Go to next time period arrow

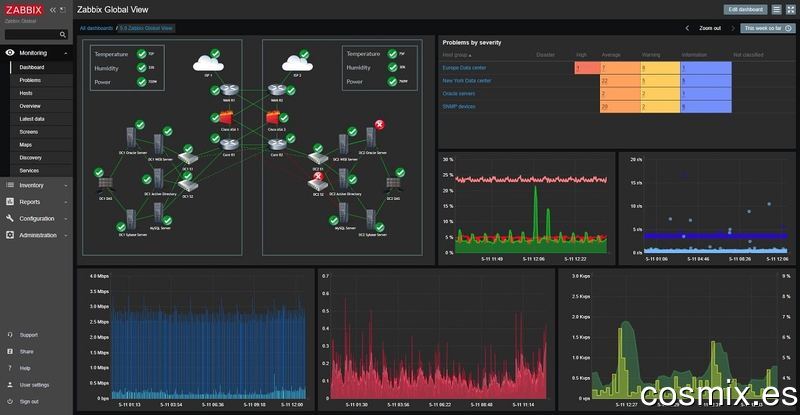click(733, 28)
